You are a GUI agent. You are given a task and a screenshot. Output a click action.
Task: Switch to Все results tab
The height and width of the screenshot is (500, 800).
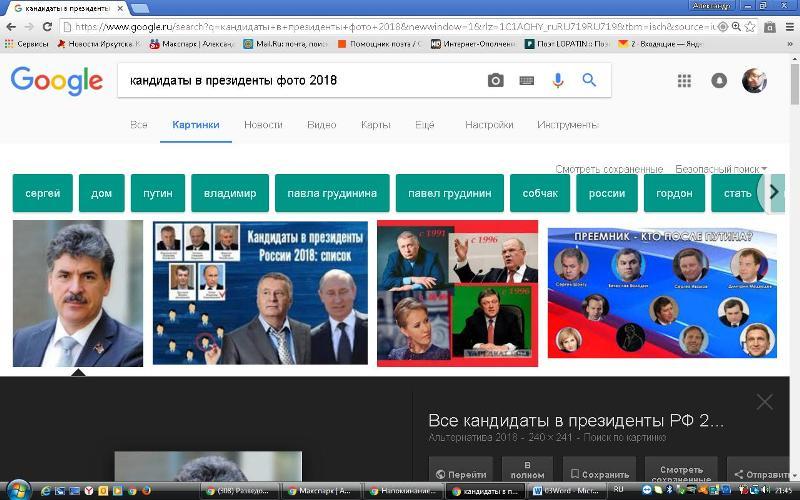[x=139, y=125]
